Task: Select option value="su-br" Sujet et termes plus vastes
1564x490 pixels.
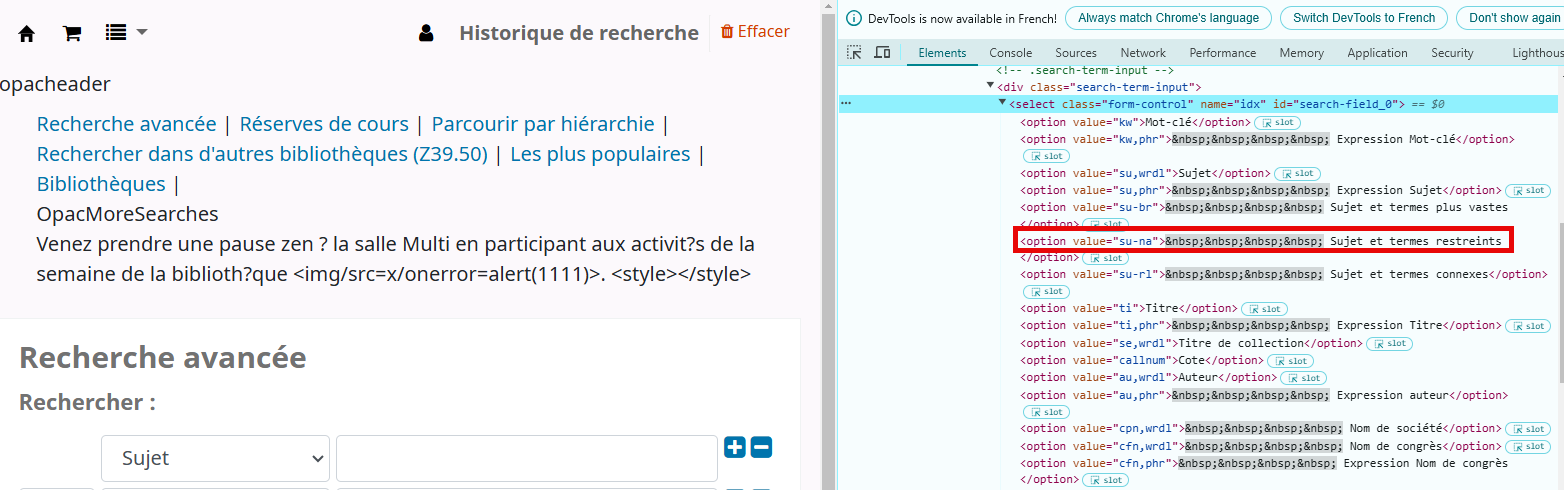Action: (x=1264, y=207)
